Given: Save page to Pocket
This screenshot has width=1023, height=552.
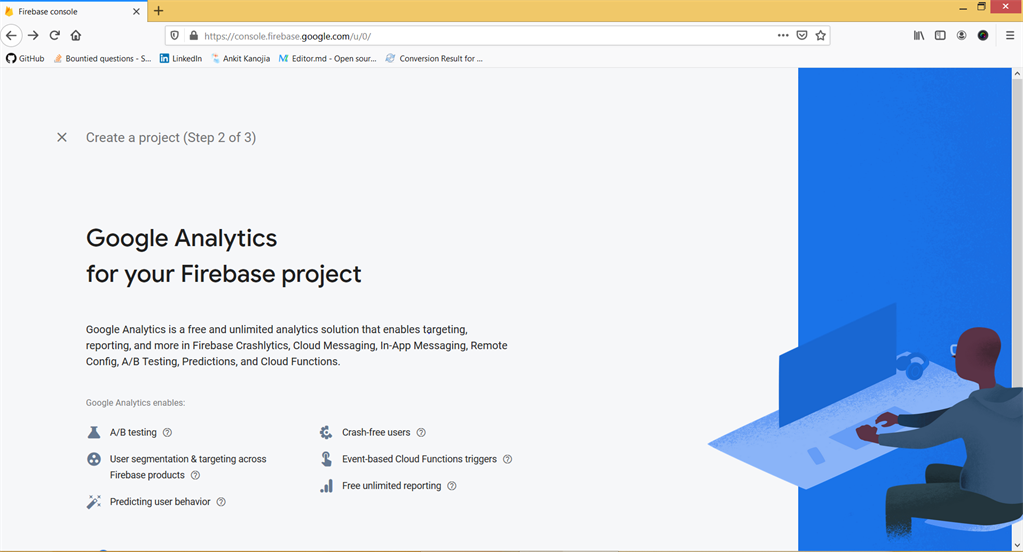Looking at the screenshot, I should tap(802, 36).
